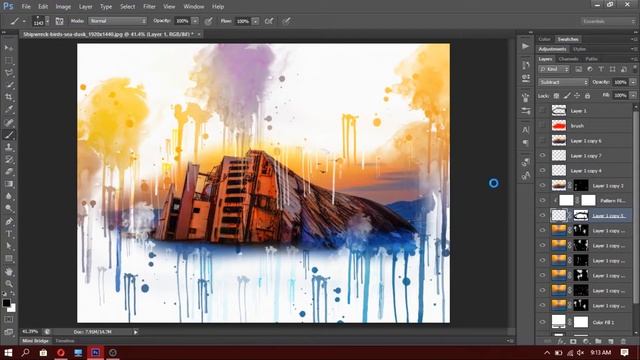
Task: Enable airbrush-style build-up icon
Action: [x=269, y=21]
